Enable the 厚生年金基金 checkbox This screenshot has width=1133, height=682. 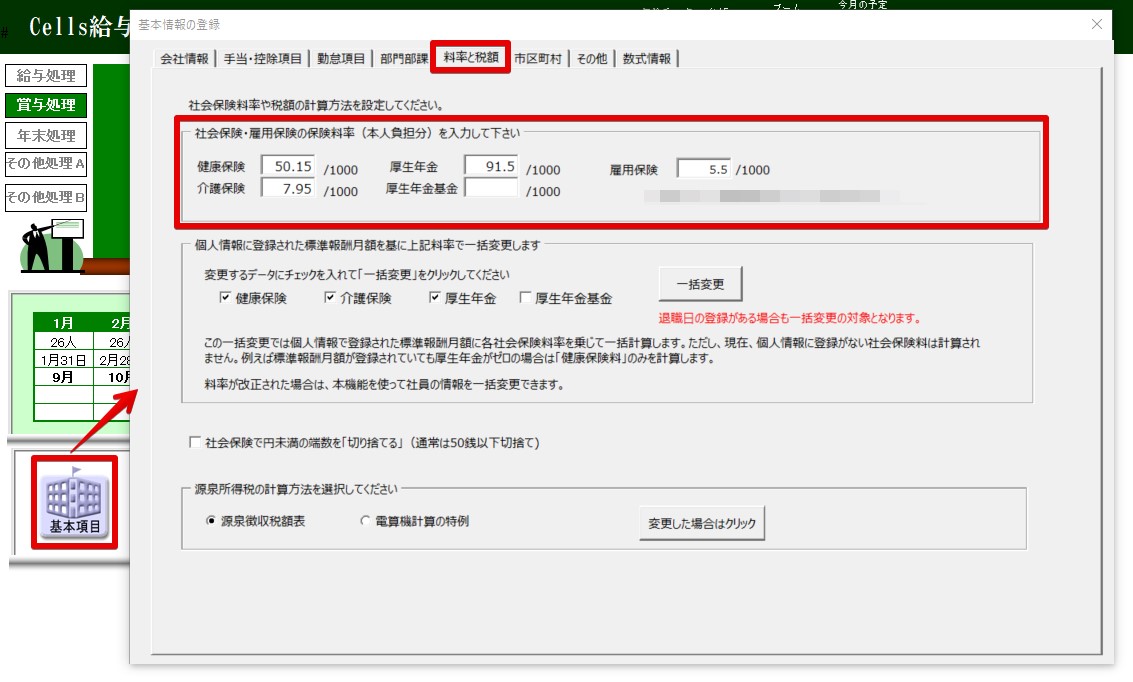tap(525, 298)
